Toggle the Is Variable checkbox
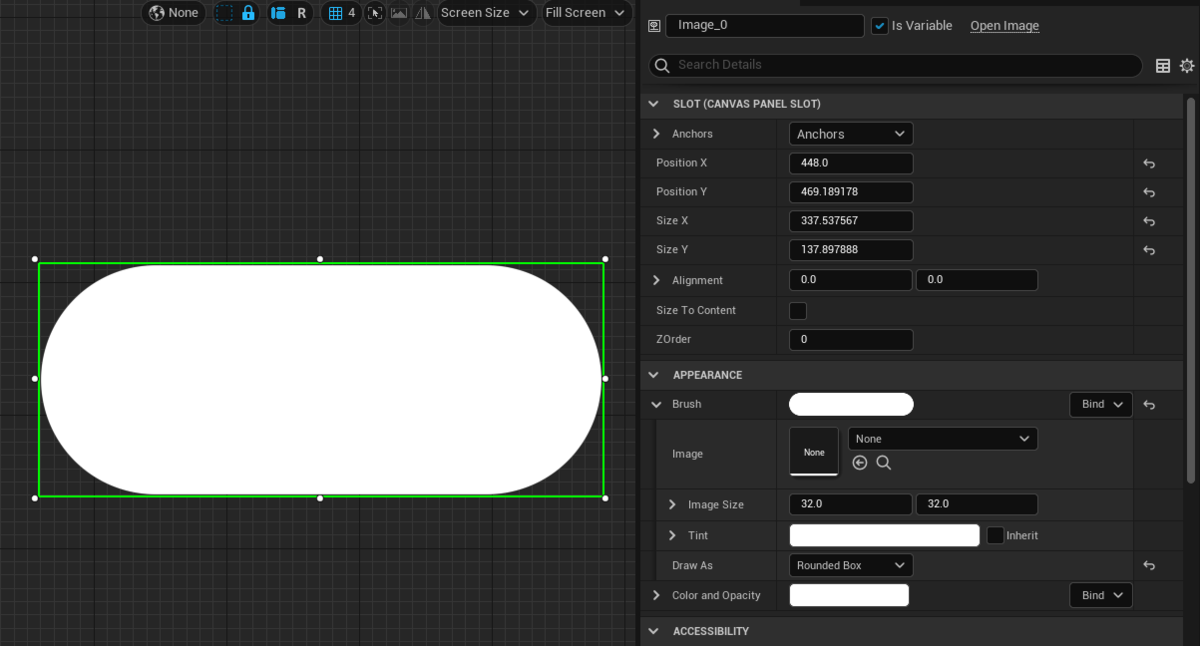This screenshot has height=646, width=1200. pos(880,26)
